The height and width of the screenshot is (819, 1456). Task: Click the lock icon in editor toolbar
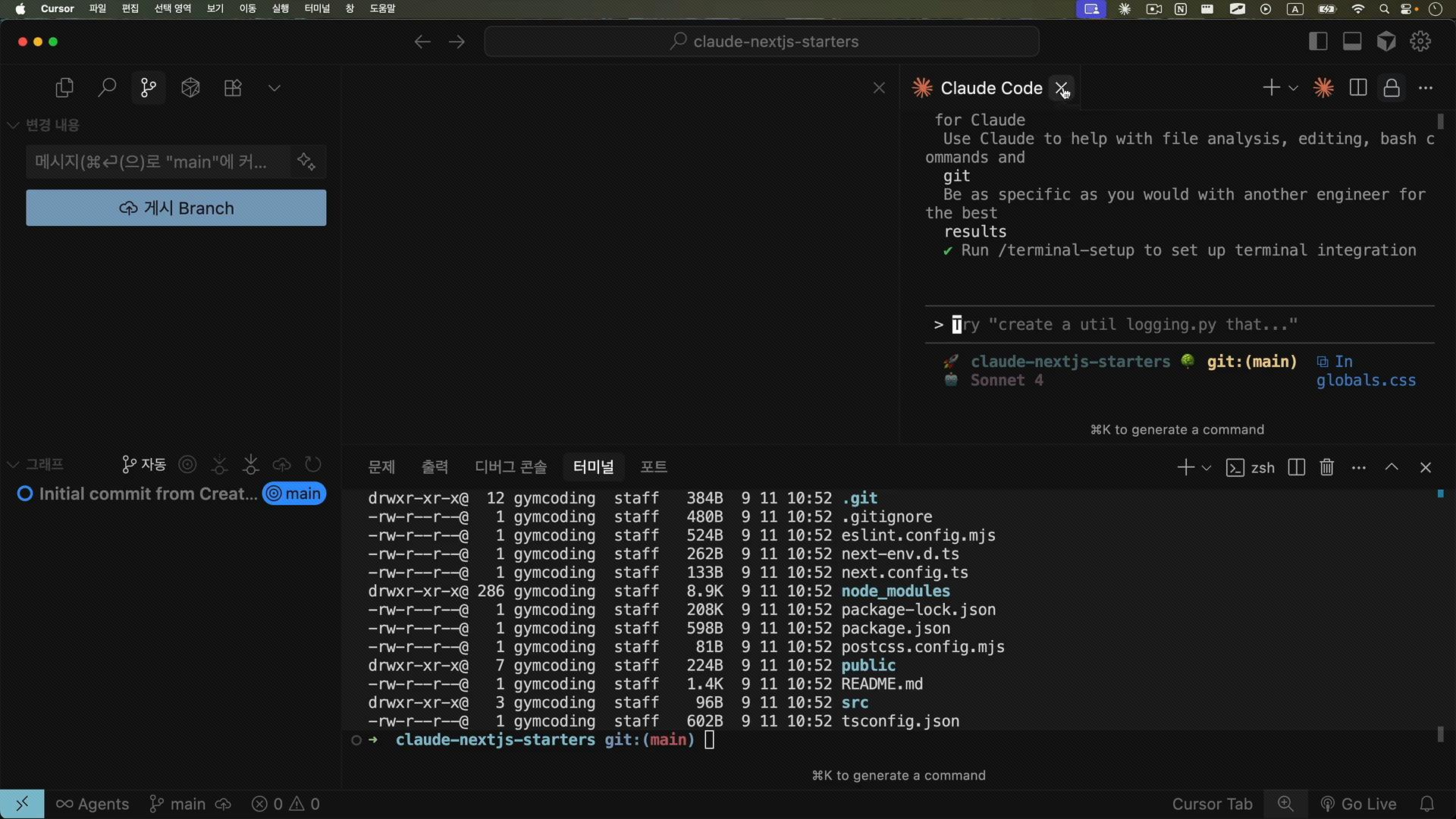click(x=1391, y=88)
